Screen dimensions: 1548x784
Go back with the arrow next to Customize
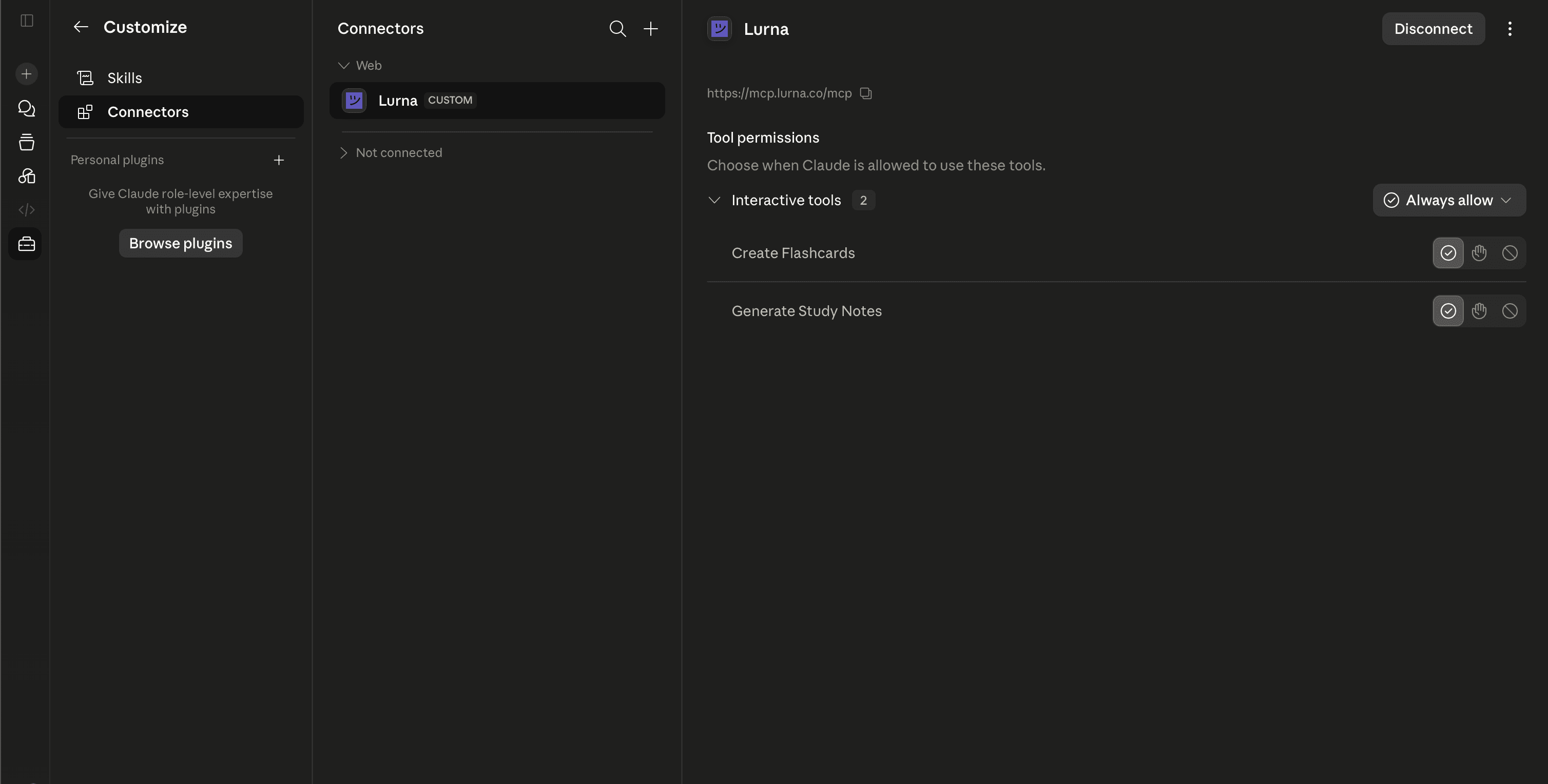click(x=81, y=27)
